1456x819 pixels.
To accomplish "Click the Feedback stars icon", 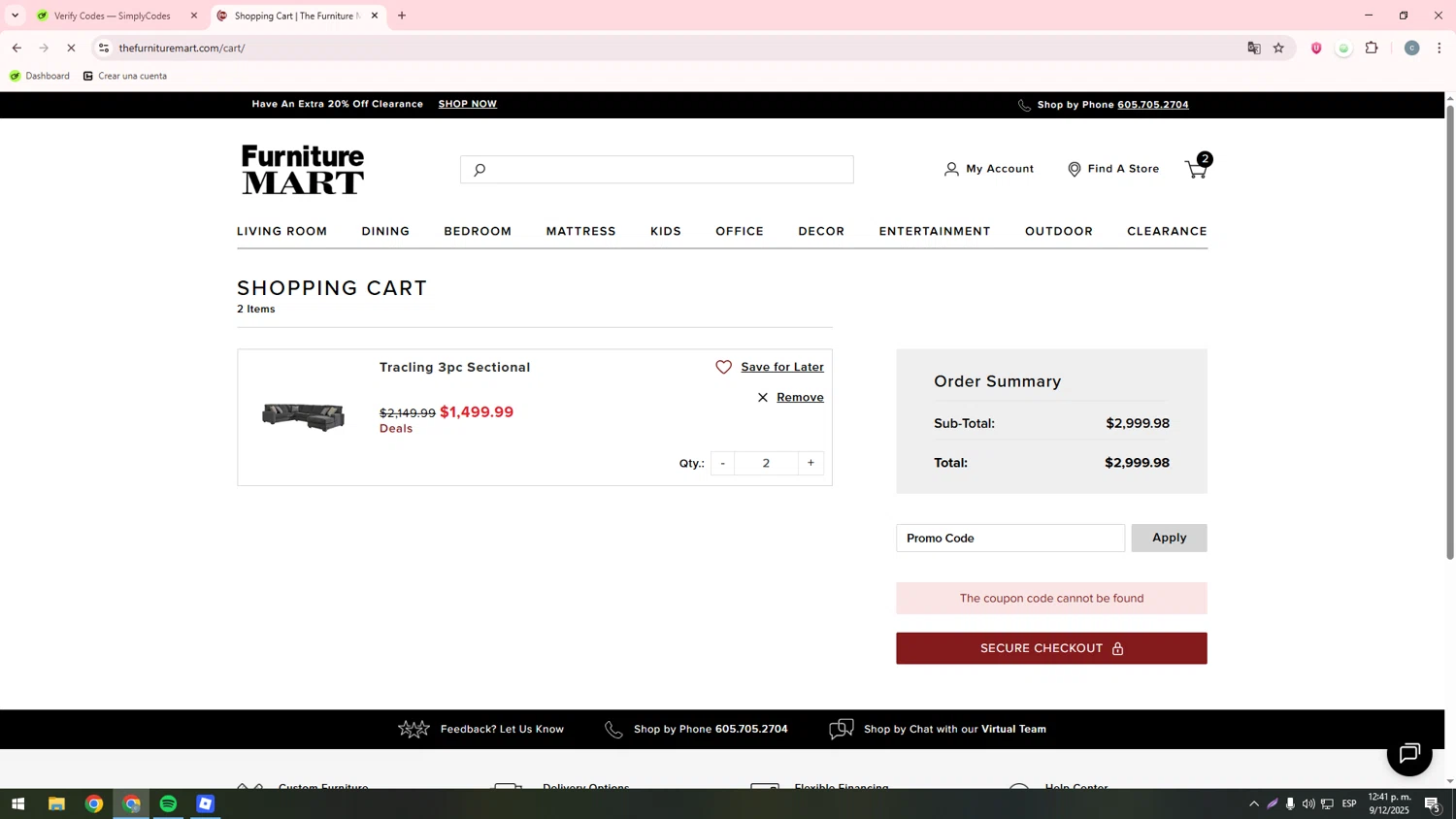I will click(414, 729).
